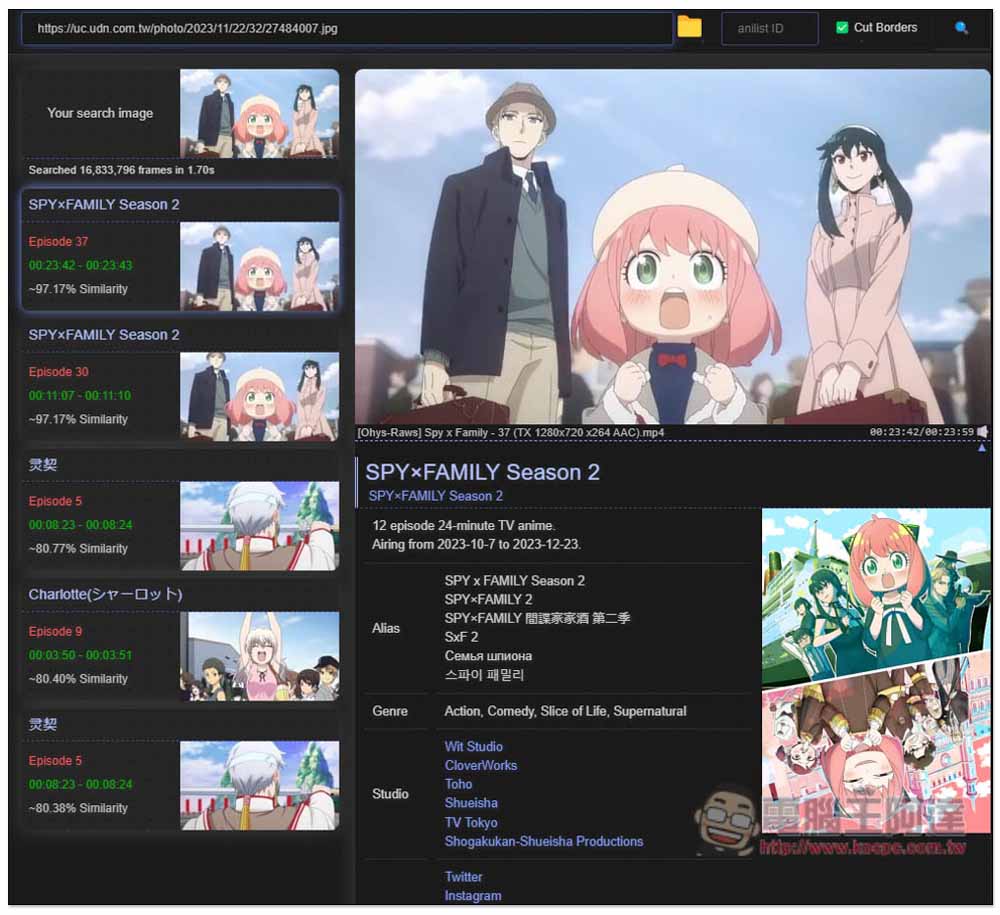The image size is (1000, 915).
Task: Click the small blue triangle timeline marker
Action: tap(982, 448)
